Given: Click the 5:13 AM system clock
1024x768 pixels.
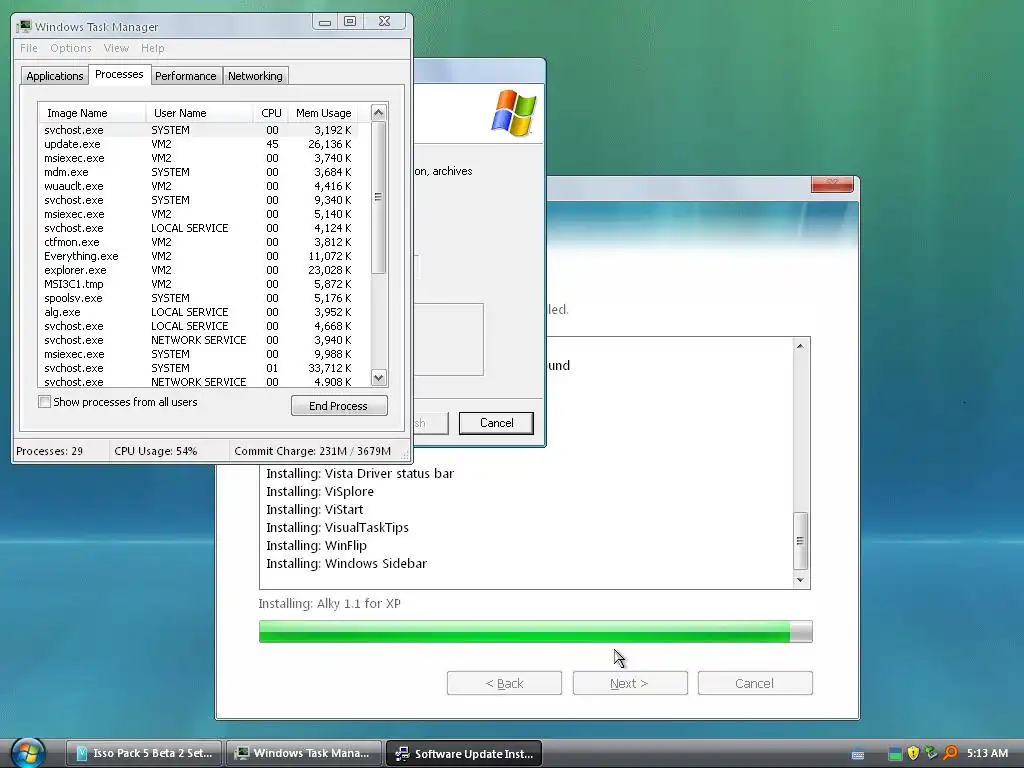Looking at the screenshot, I should [x=987, y=753].
